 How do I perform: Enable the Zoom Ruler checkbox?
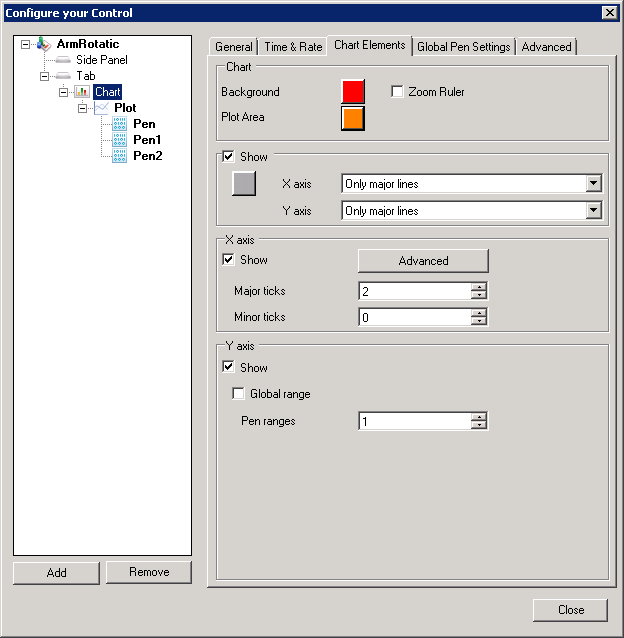[x=397, y=92]
